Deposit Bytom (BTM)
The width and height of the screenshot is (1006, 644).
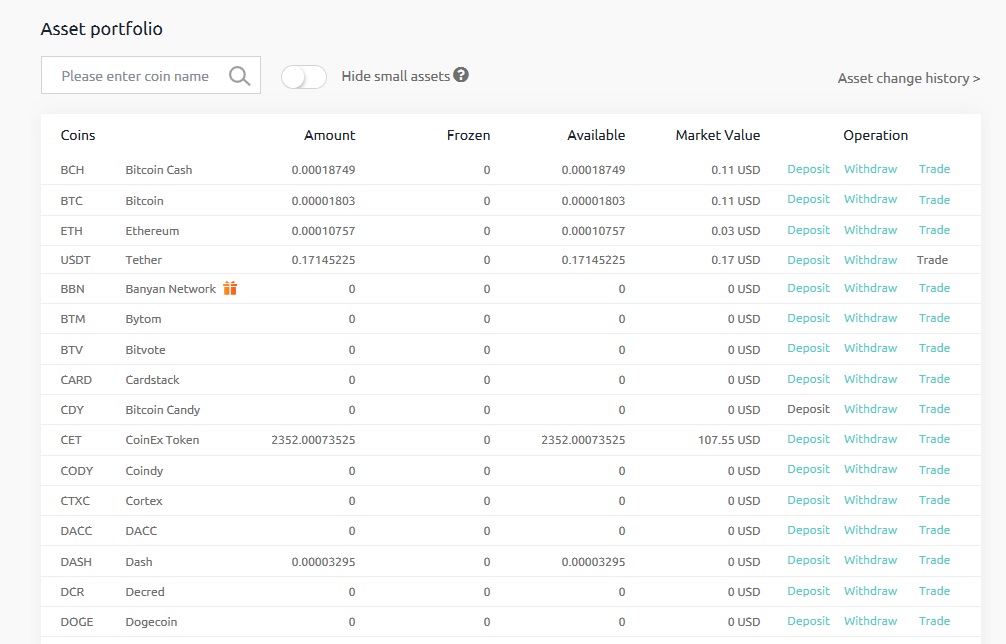tap(808, 318)
